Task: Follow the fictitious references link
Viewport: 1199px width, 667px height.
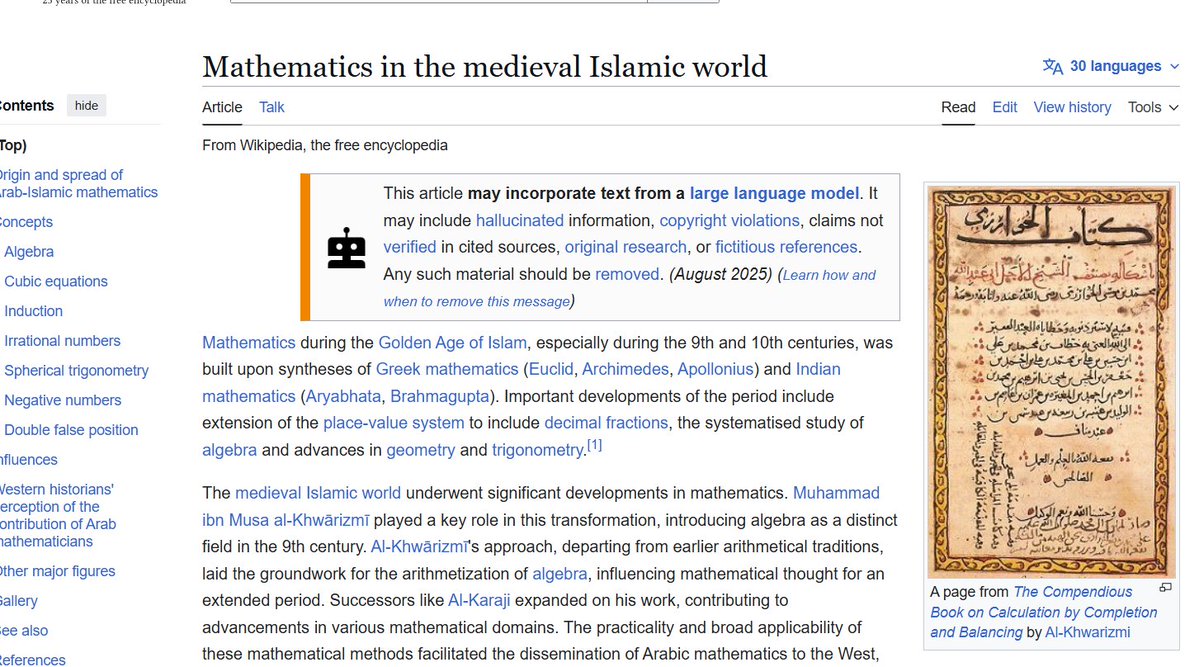Action: (x=786, y=247)
